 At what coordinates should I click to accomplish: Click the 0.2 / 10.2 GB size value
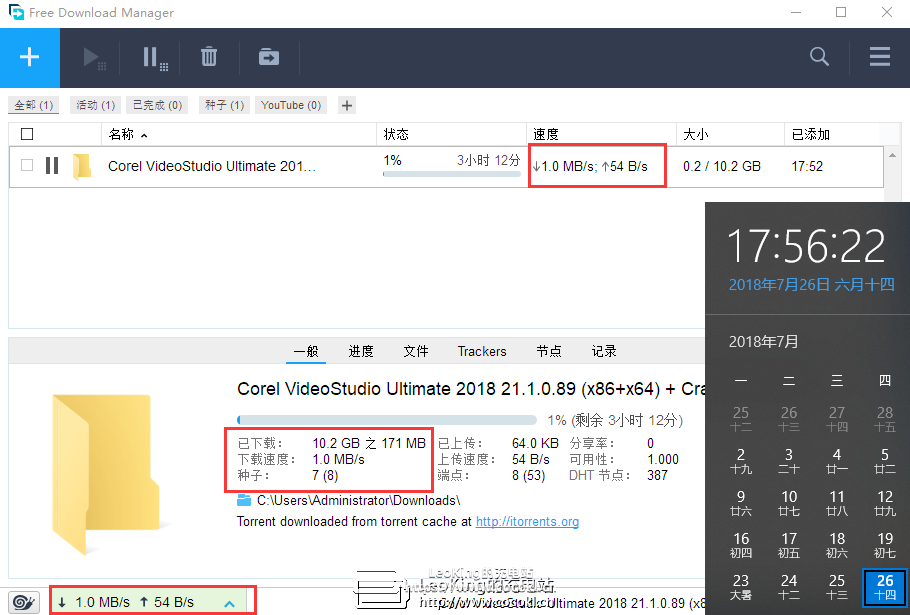coord(721,166)
